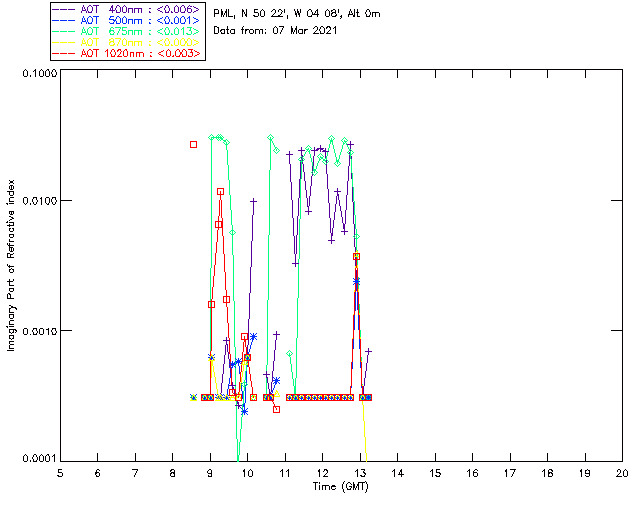Viewport: 640px width, 512px height.
Task: Click the isolated red square marker near 8.5 GMT
Action: (x=193, y=145)
